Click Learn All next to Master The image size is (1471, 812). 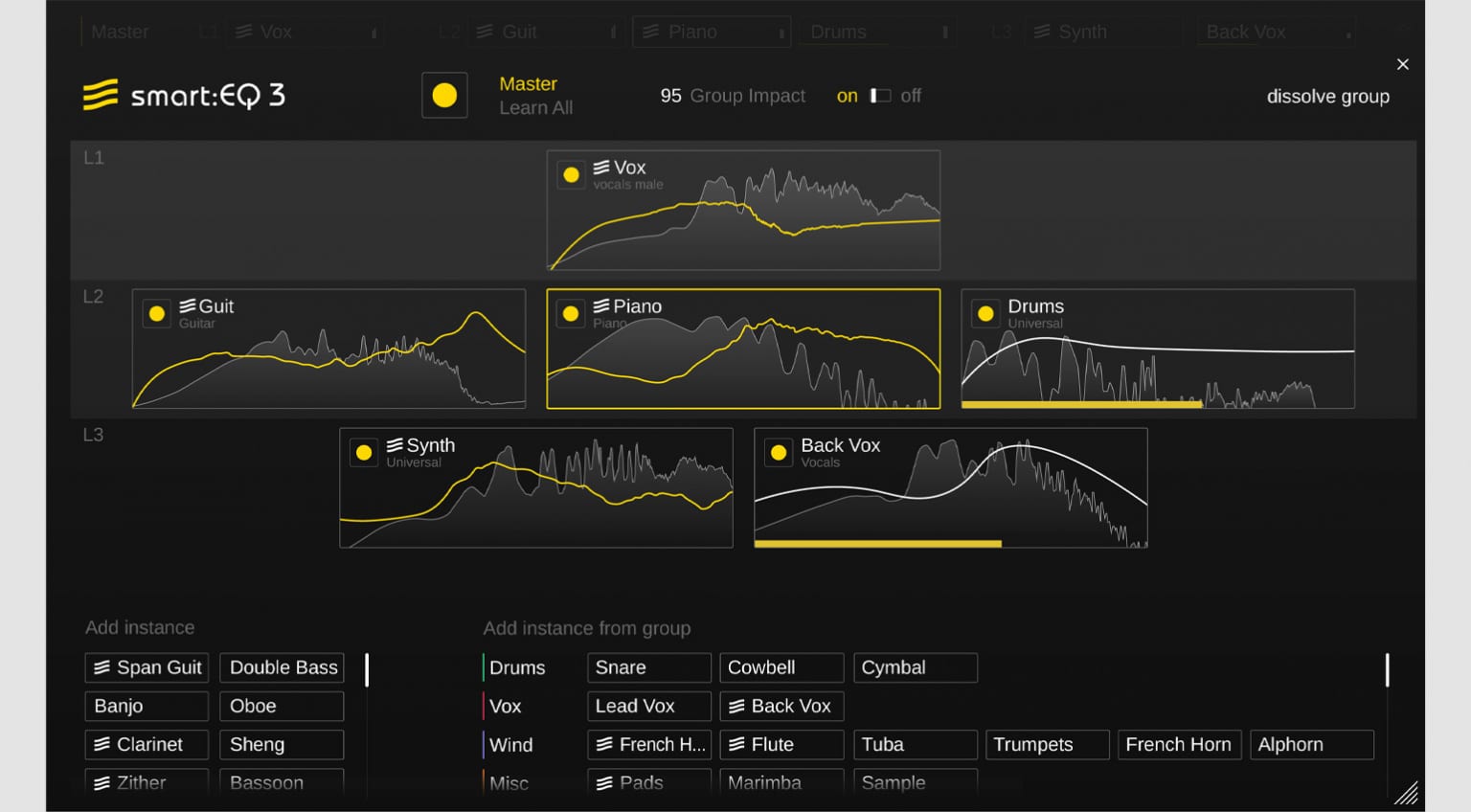click(x=534, y=107)
